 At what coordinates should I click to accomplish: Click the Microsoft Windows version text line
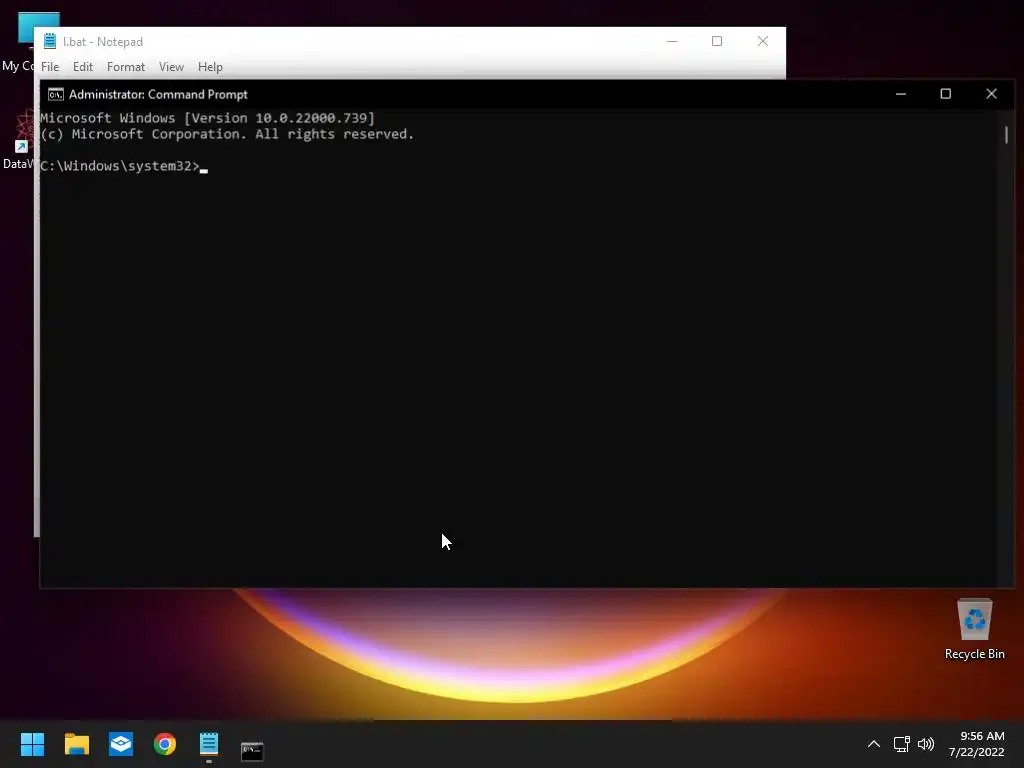(208, 118)
